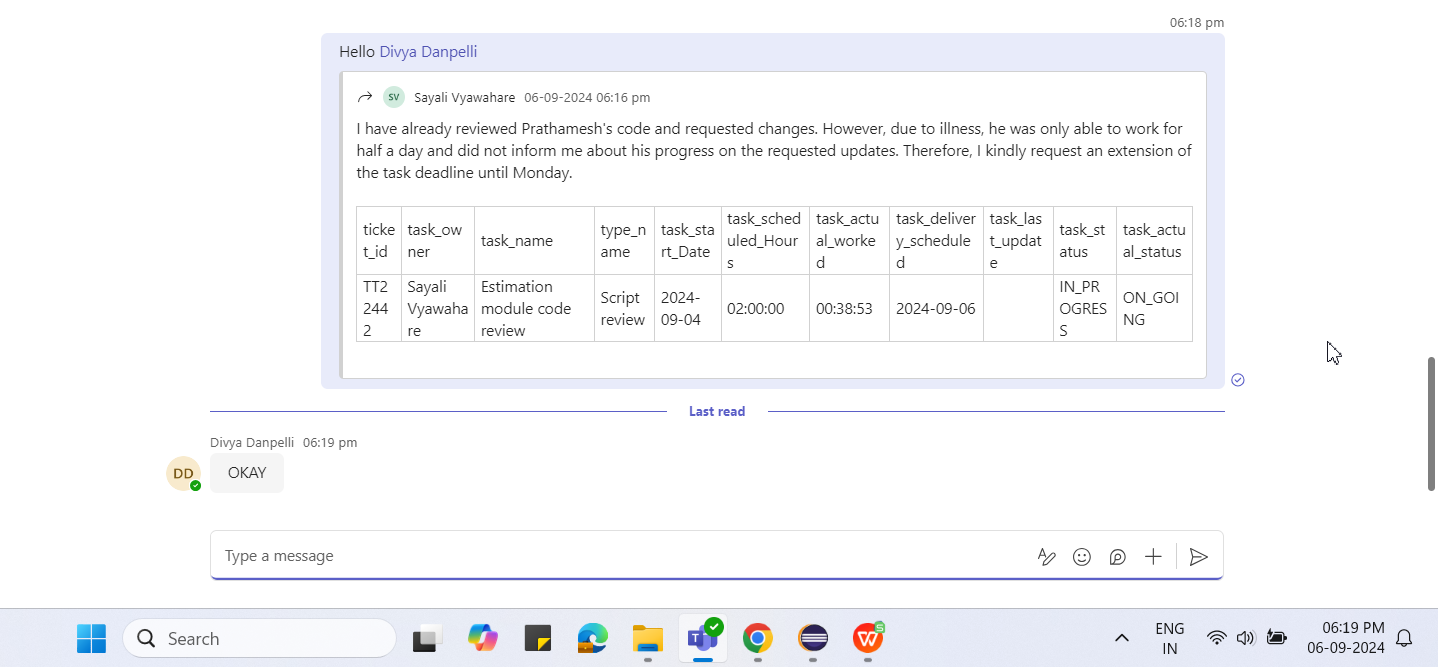Open Eclipse IDE from taskbar
This screenshot has width=1438, height=667.
tap(813, 638)
